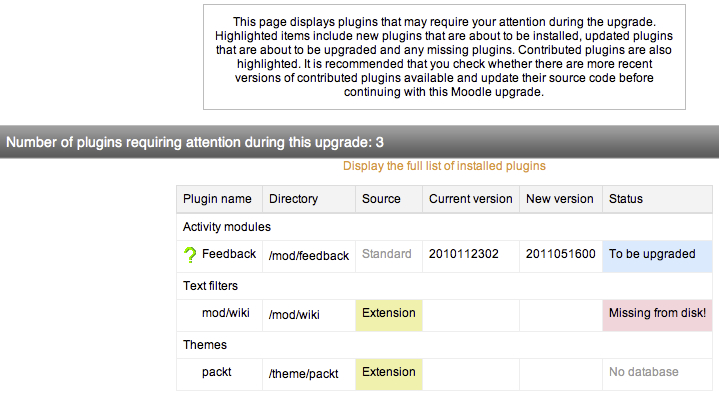Click the 'No database' status cell
The height and width of the screenshot is (395, 719).
657,374
